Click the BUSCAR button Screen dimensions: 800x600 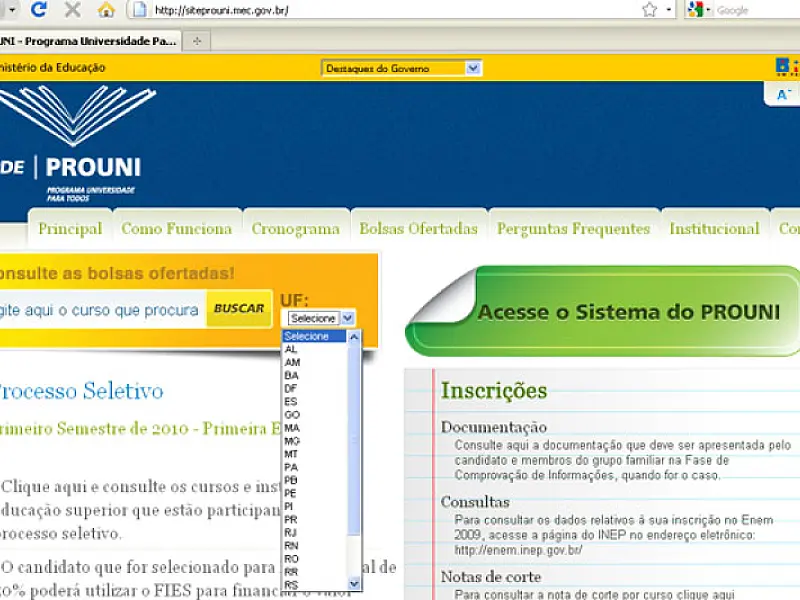(x=239, y=308)
